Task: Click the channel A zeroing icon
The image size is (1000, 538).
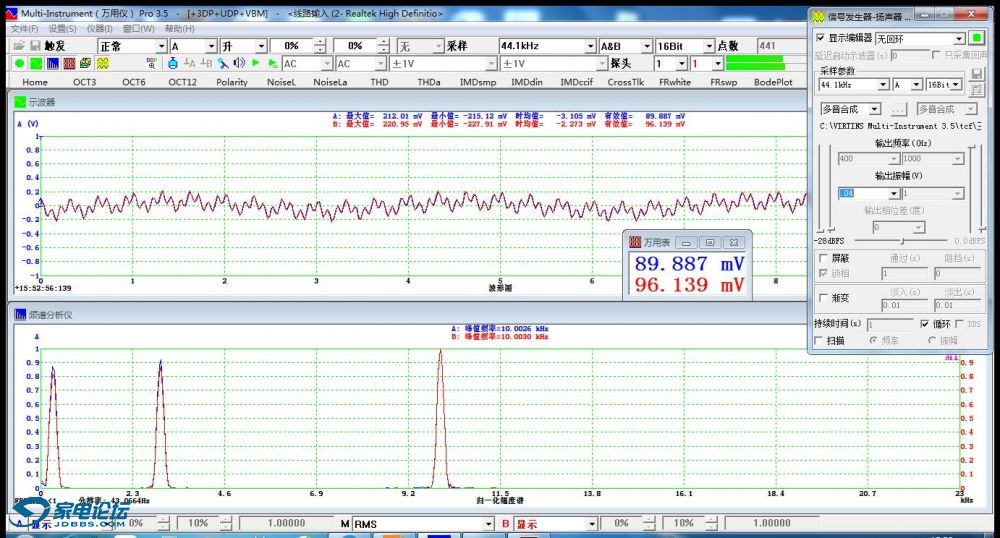Action: pyautogui.click(x=189, y=63)
